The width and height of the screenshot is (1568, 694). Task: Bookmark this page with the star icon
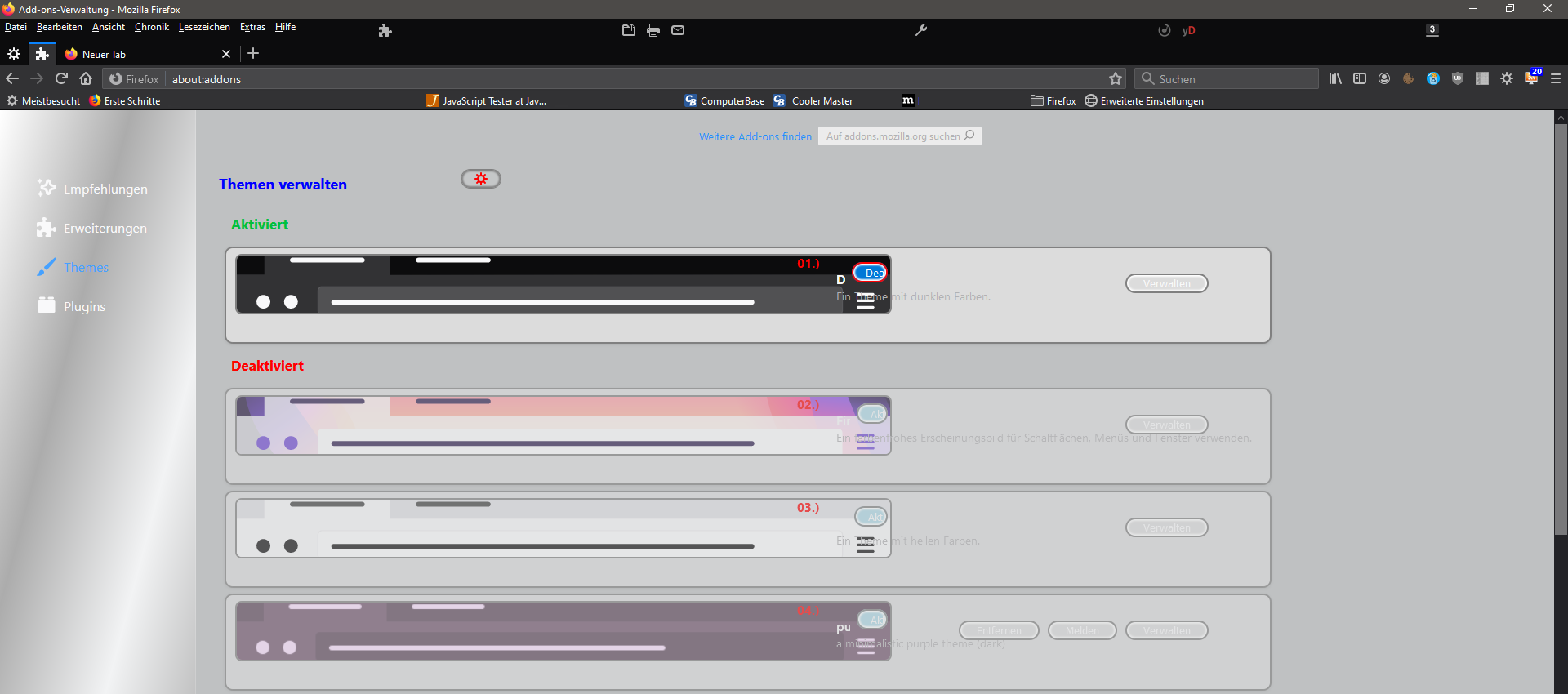[1116, 78]
